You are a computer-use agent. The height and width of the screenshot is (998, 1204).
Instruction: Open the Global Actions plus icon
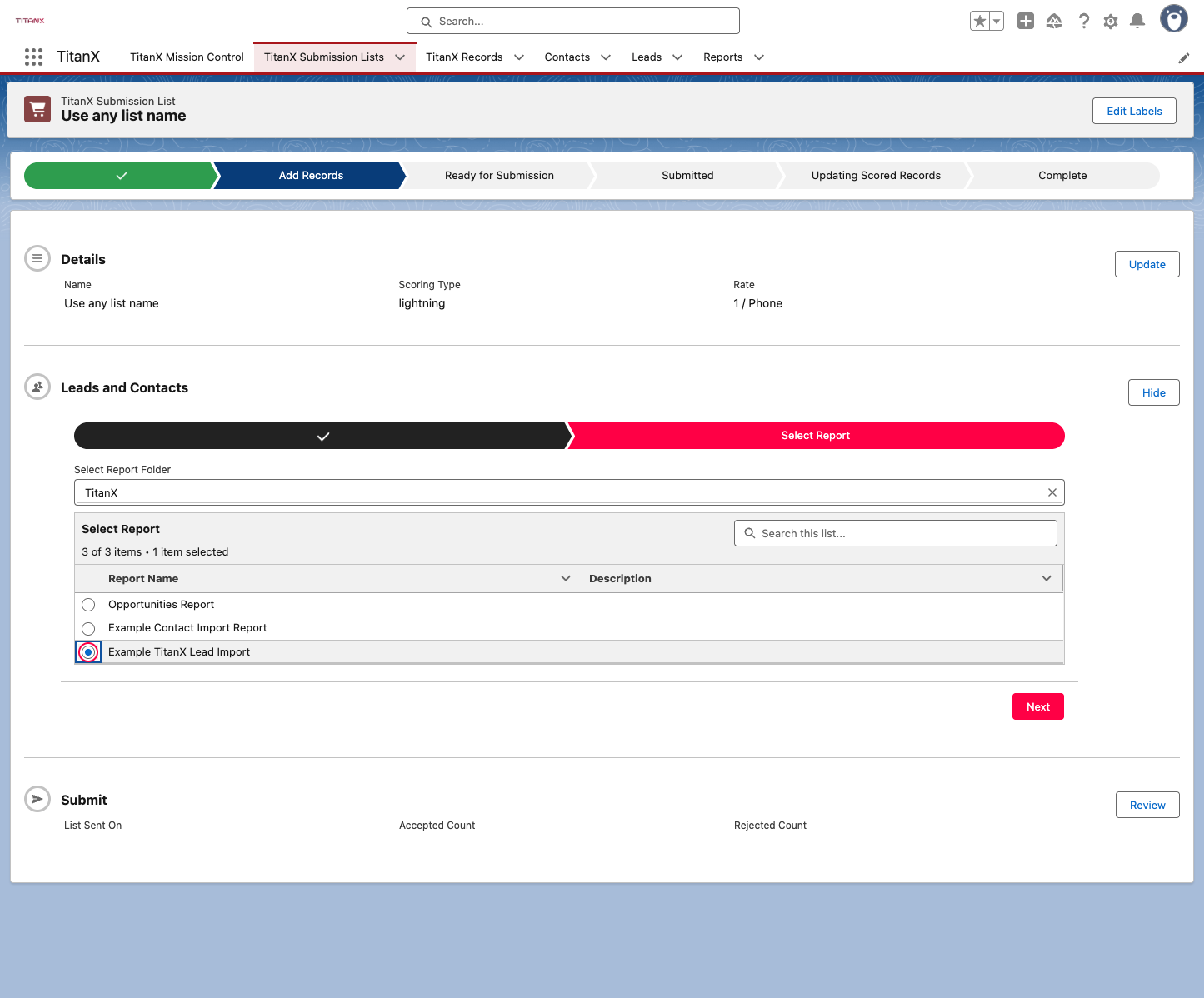pos(1026,22)
